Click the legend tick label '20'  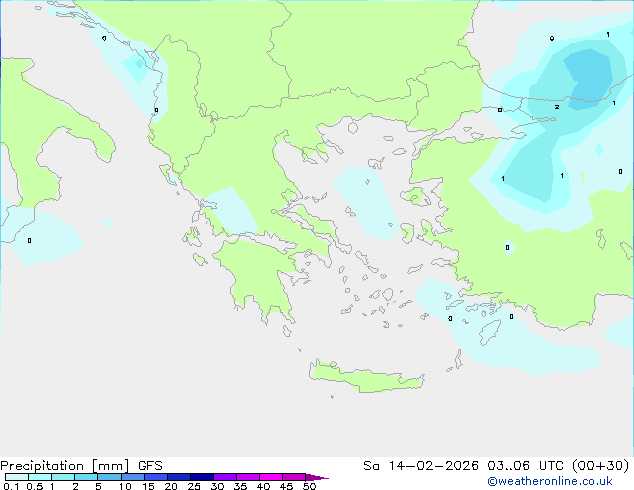tap(171, 486)
